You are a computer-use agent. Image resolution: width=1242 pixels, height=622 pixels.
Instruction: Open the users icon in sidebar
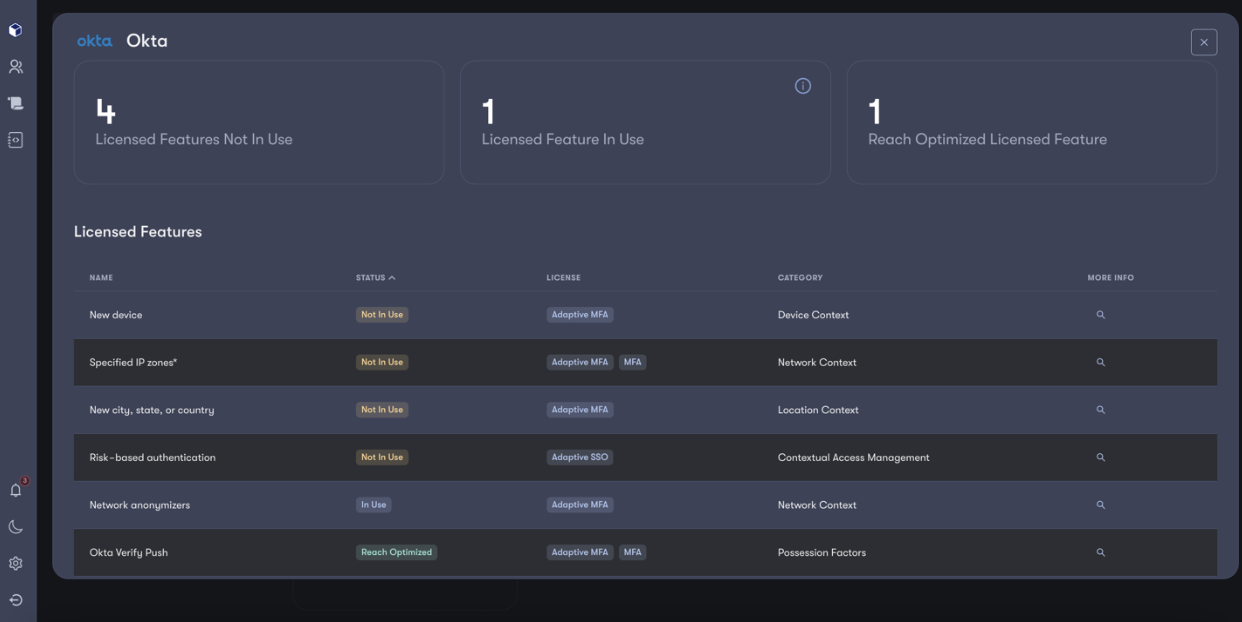tap(15, 67)
